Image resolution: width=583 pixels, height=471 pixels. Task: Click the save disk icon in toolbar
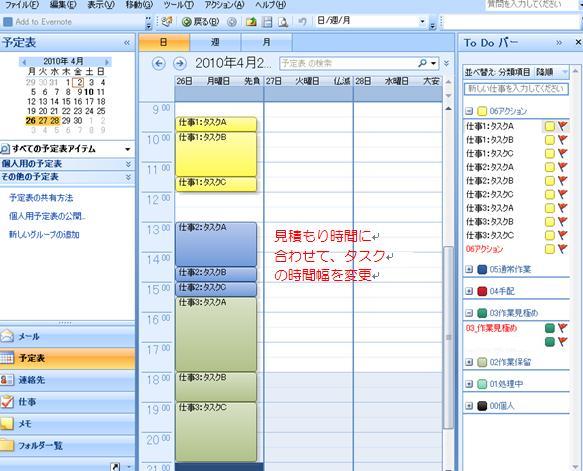(267, 22)
